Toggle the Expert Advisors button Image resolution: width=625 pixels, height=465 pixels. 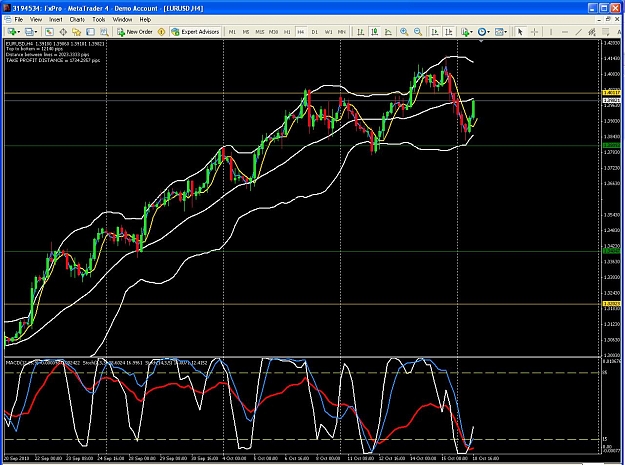click(x=195, y=32)
